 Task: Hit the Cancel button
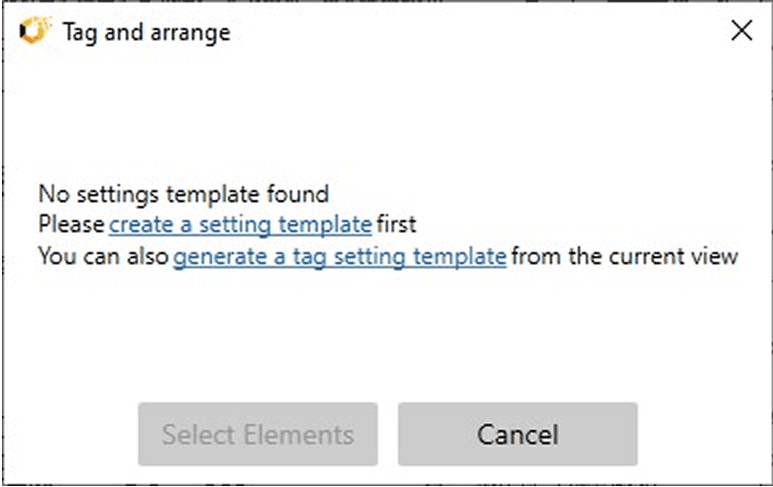pos(517,435)
